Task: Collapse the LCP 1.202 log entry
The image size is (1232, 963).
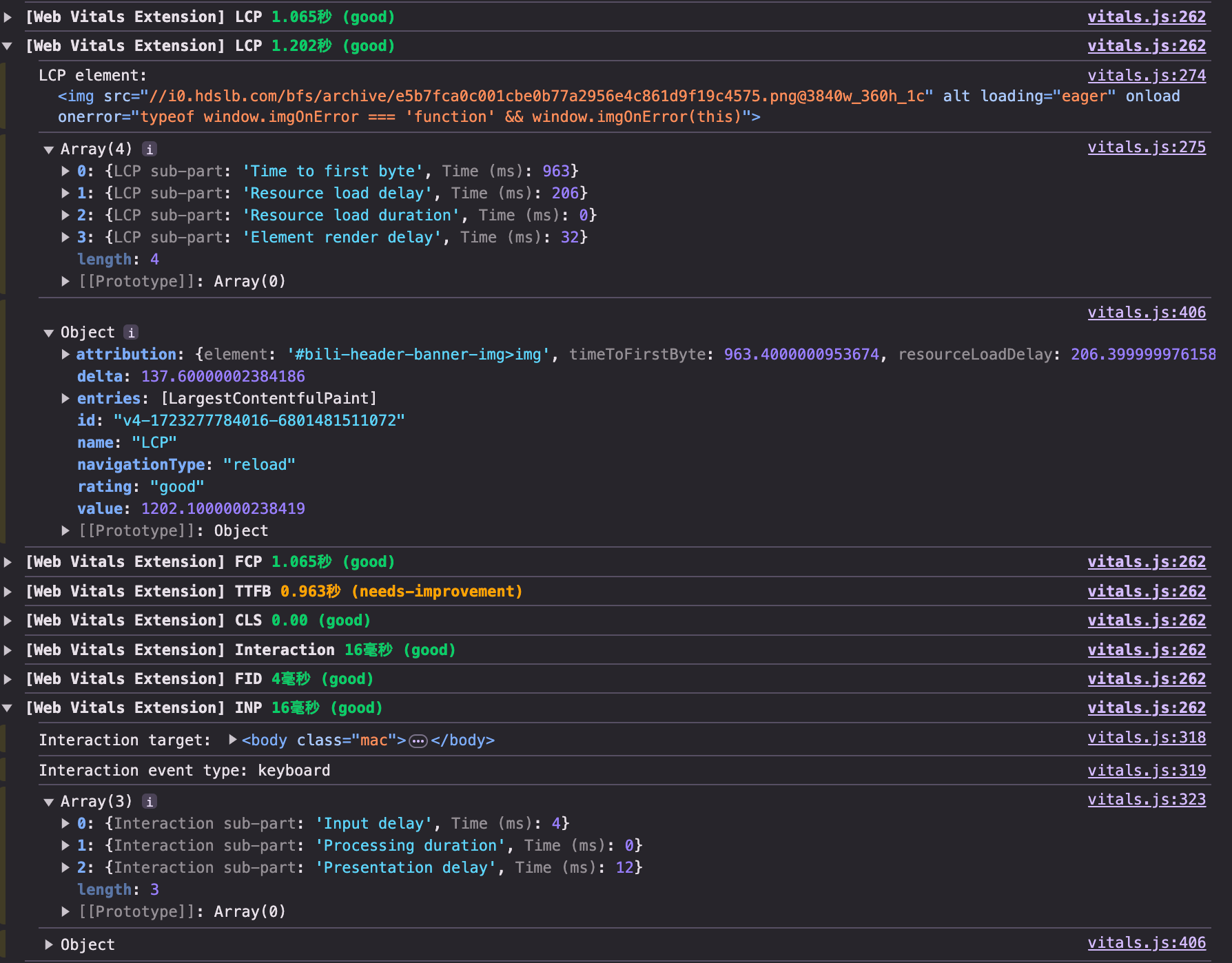Action: (8, 46)
